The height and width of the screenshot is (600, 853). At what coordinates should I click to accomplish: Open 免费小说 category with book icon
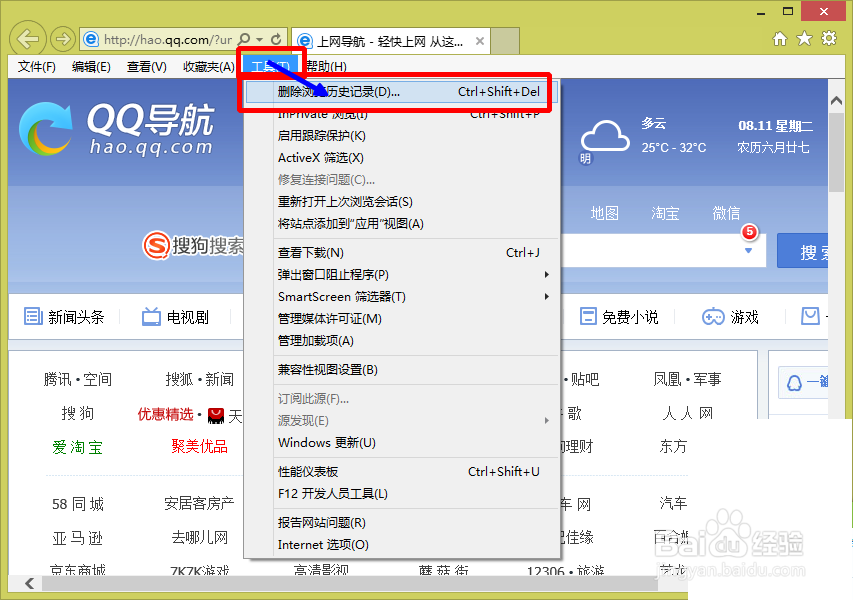[x=619, y=317]
